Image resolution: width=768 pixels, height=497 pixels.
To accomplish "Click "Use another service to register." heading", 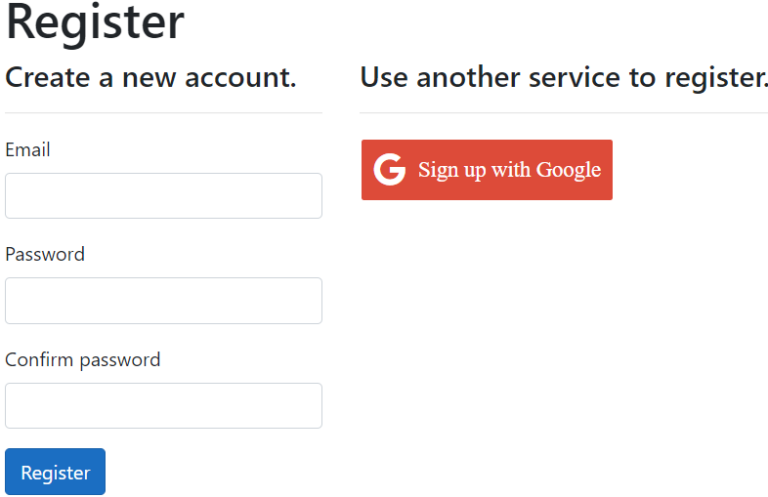I will (x=564, y=77).
